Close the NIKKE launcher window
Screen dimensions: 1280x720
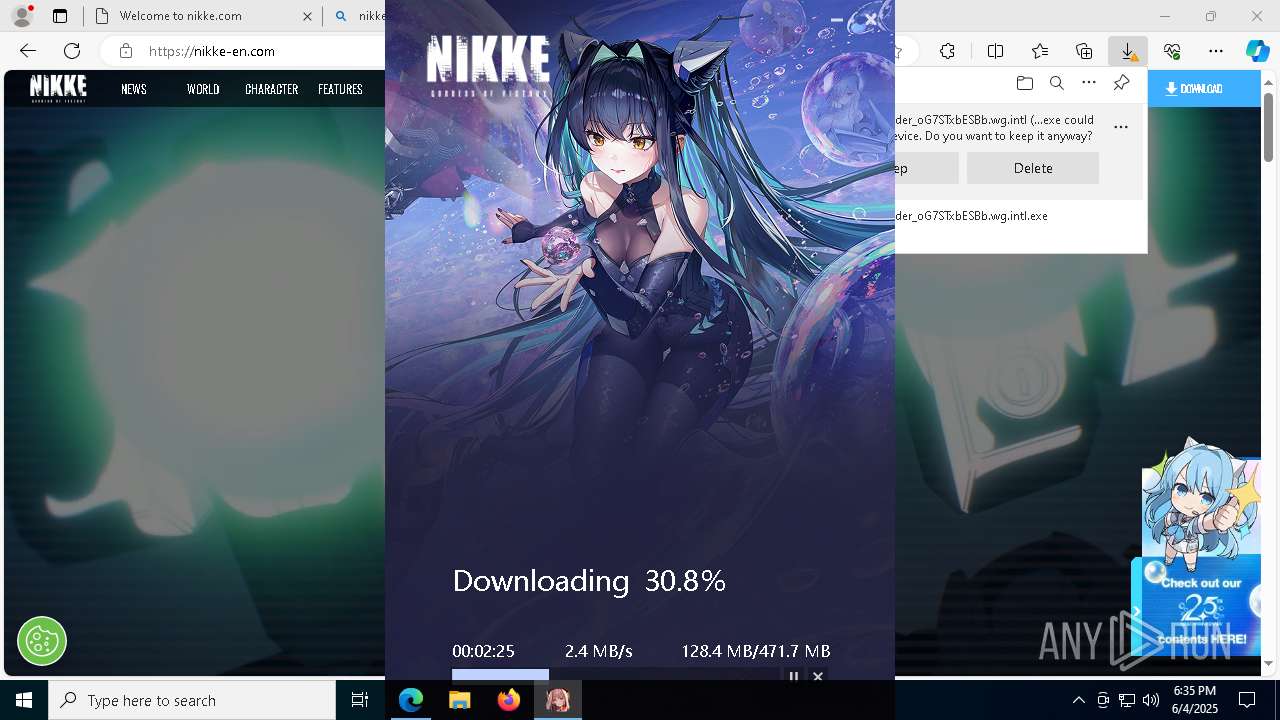pyautogui.click(x=871, y=19)
